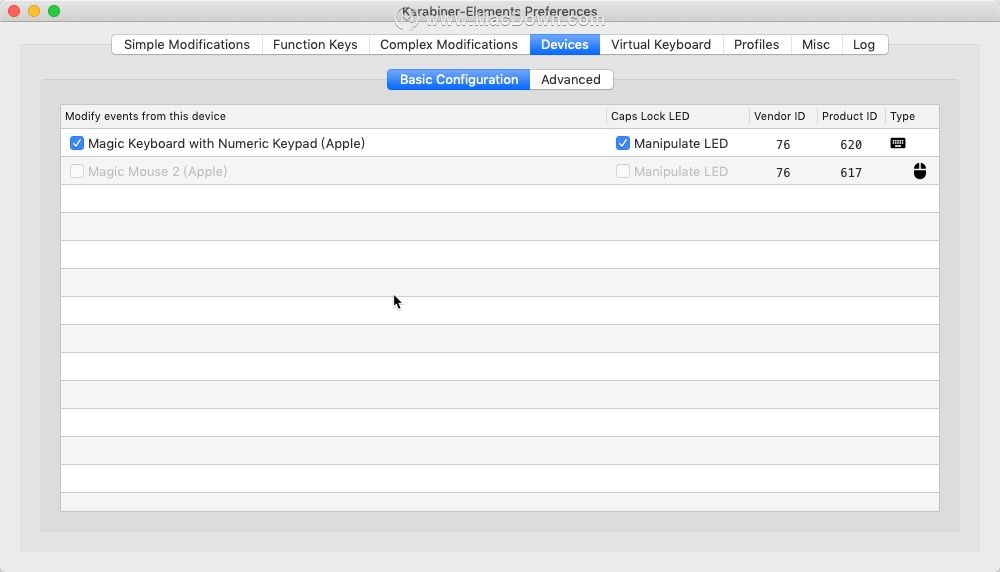Image resolution: width=1000 pixels, height=572 pixels.
Task: Go to the Complex Modifications tab
Action: [449, 45]
